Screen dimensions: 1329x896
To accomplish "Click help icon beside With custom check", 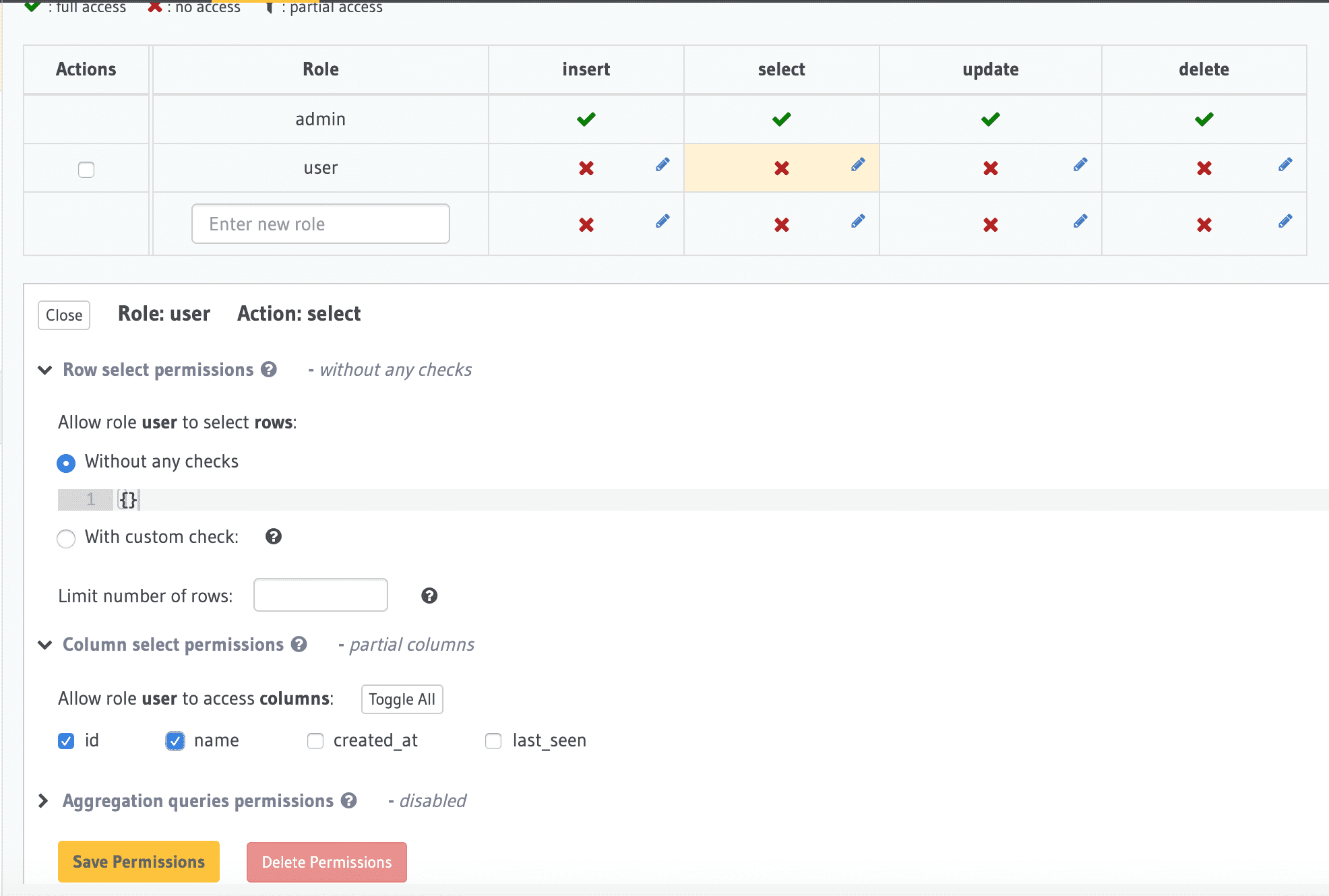I will pyautogui.click(x=274, y=537).
